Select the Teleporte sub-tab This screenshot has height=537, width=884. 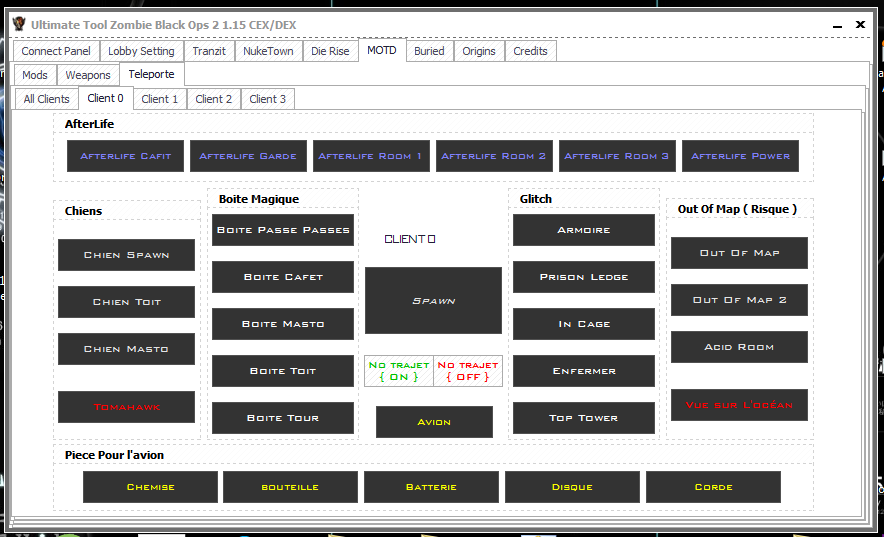[x=152, y=74]
